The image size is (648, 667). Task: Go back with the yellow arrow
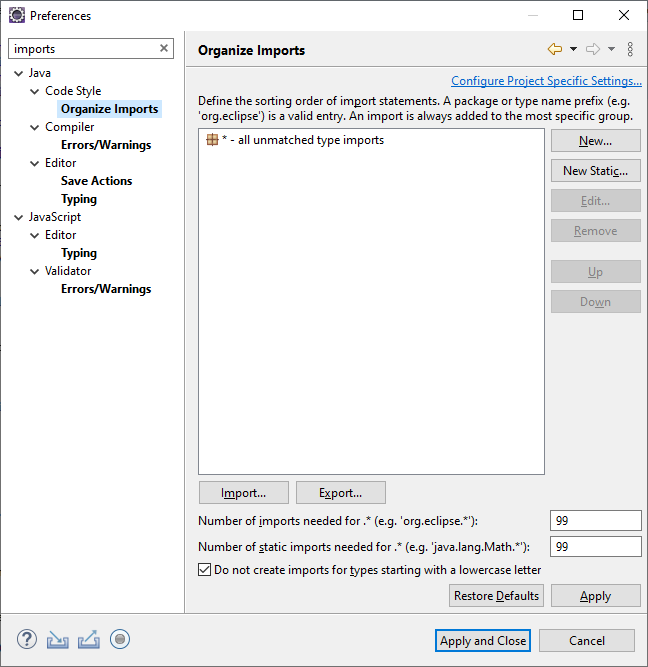[x=555, y=49]
